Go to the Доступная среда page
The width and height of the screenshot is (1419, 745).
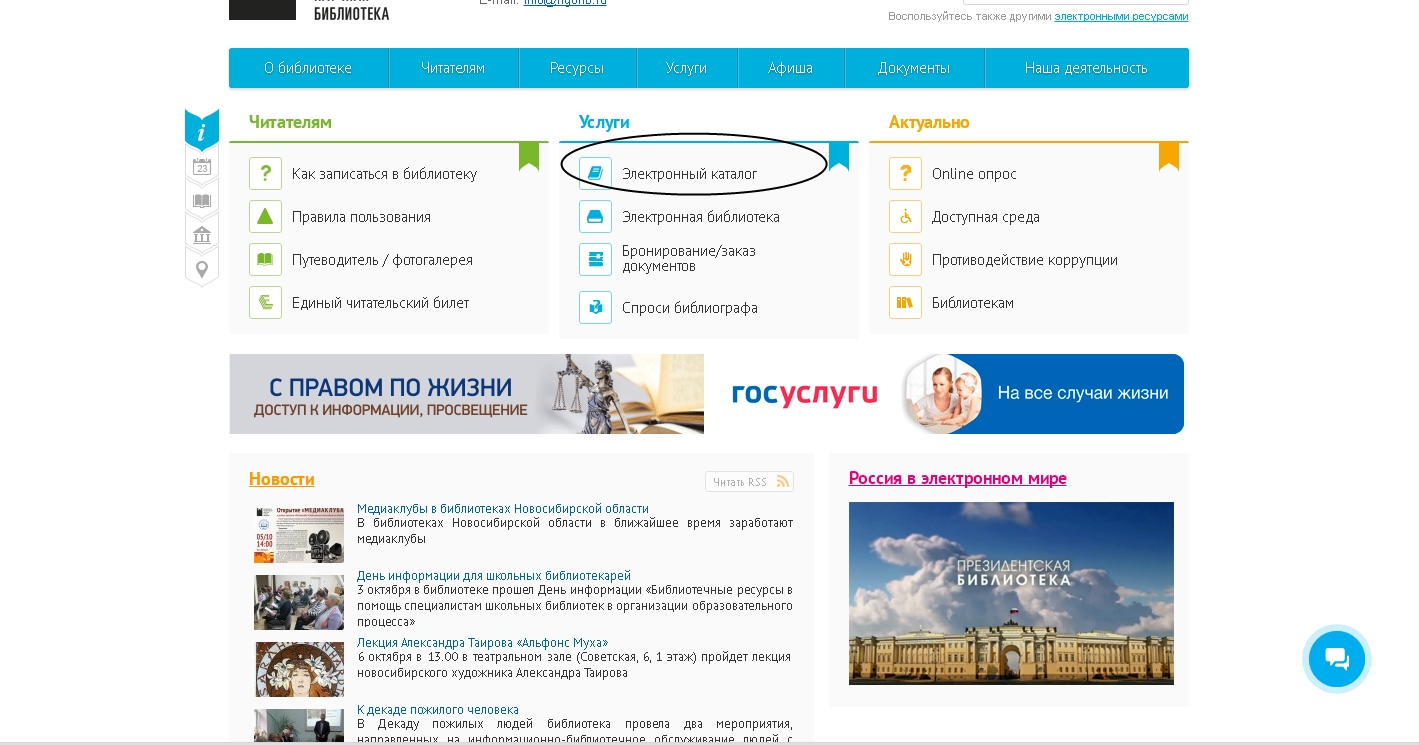[x=986, y=217]
